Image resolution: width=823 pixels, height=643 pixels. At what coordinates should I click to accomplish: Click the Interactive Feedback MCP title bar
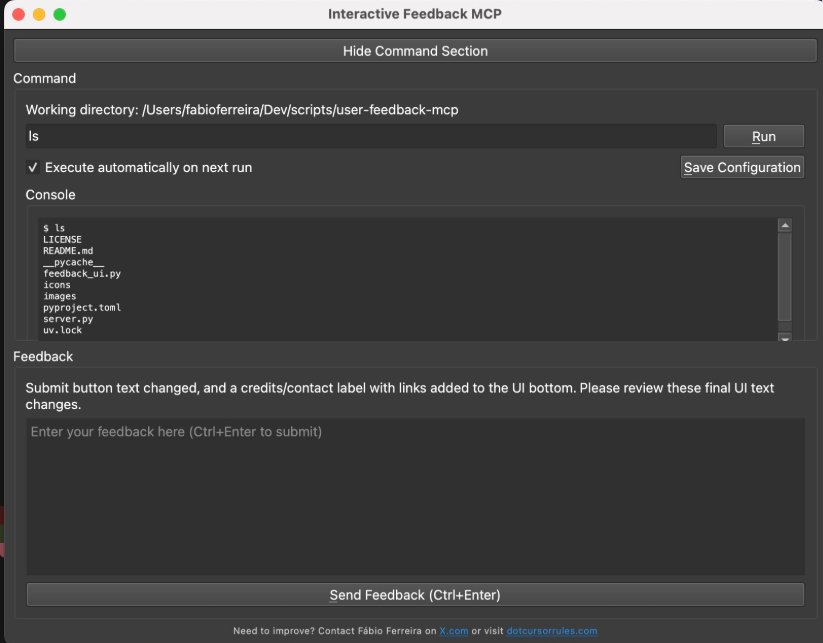click(415, 14)
